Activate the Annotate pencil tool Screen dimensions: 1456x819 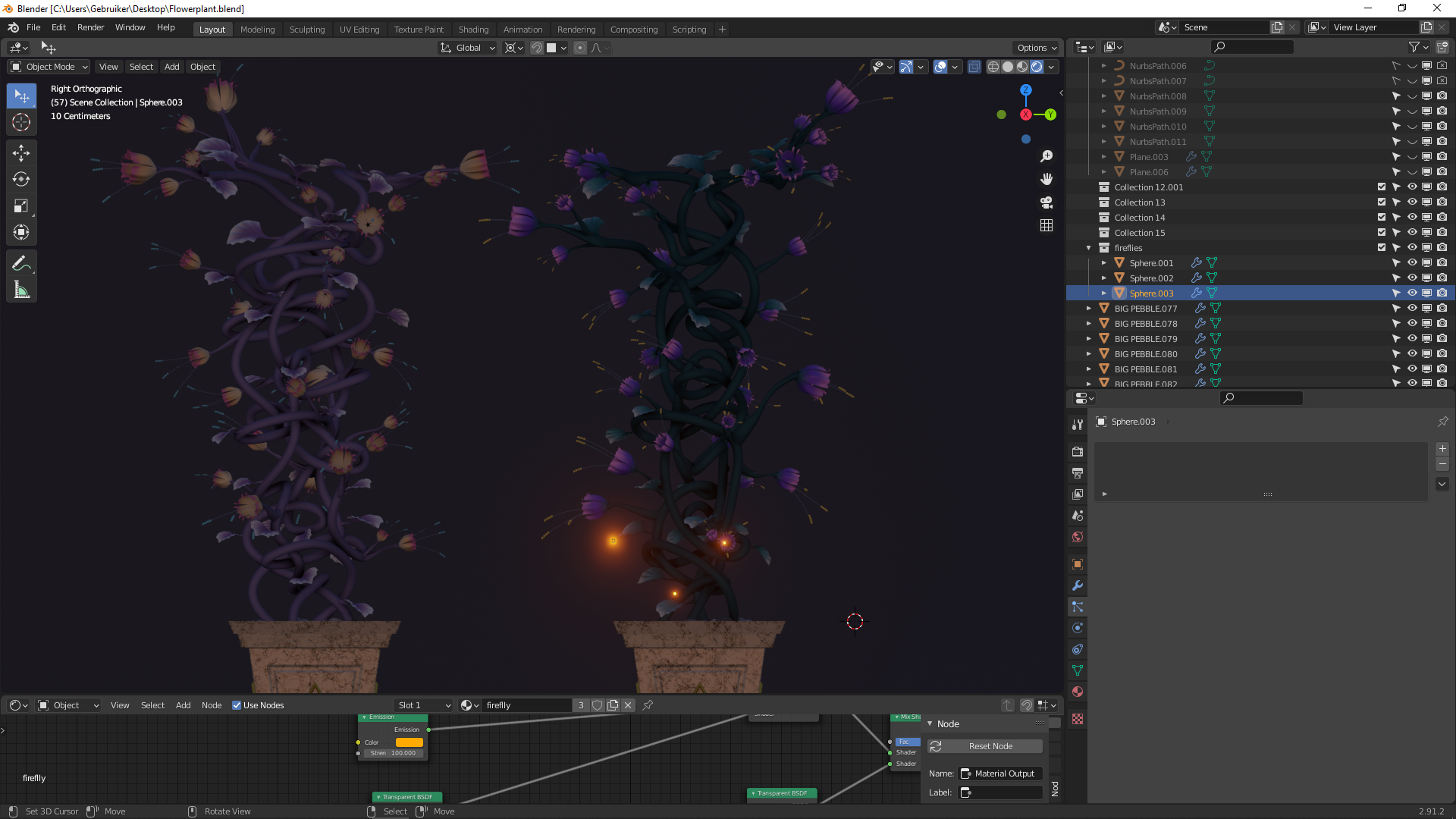[21, 263]
